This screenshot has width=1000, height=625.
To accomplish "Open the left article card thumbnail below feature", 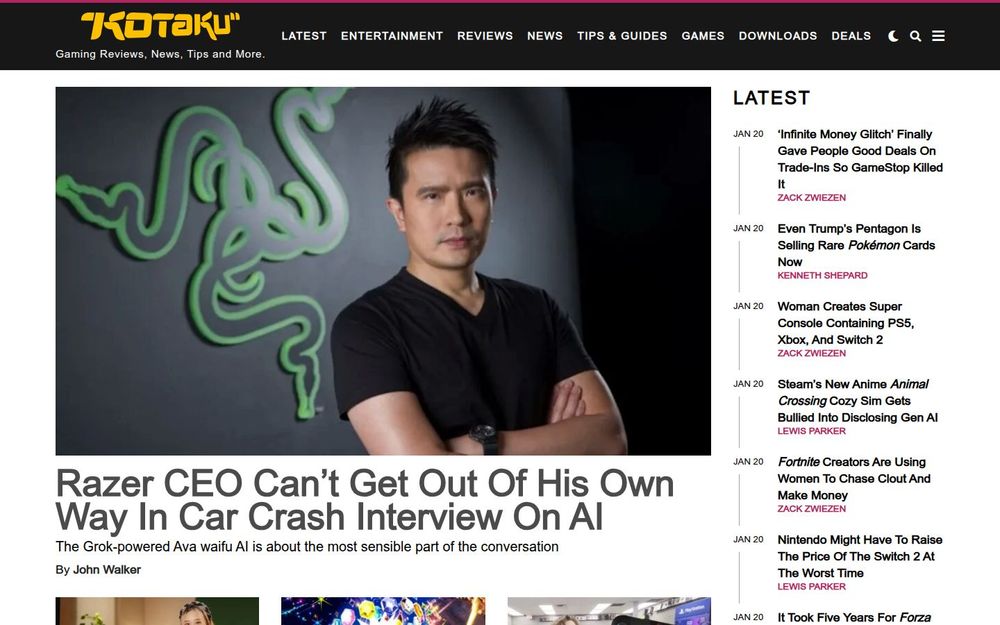I will pyautogui.click(x=157, y=611).
